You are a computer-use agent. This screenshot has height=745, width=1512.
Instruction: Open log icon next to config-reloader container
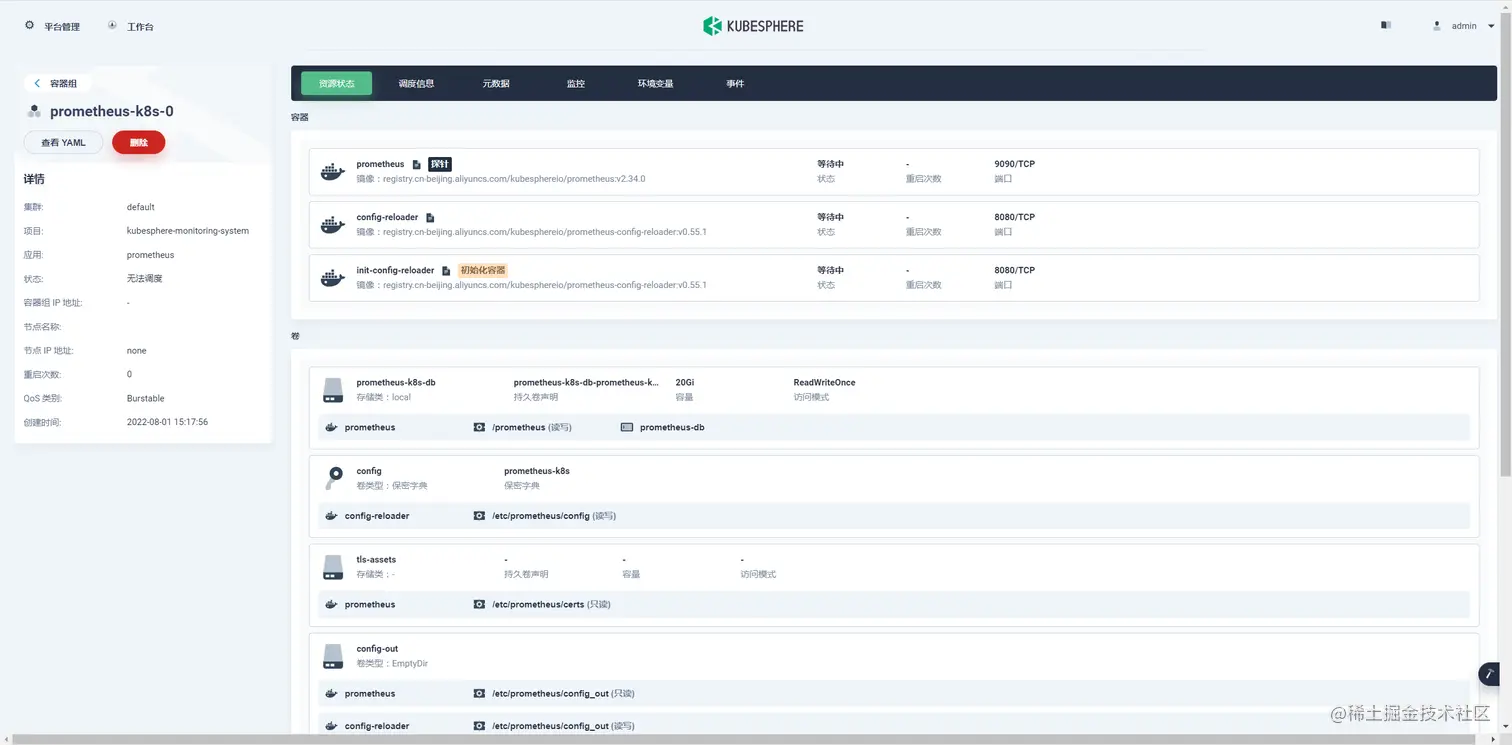tap(430, 217)
